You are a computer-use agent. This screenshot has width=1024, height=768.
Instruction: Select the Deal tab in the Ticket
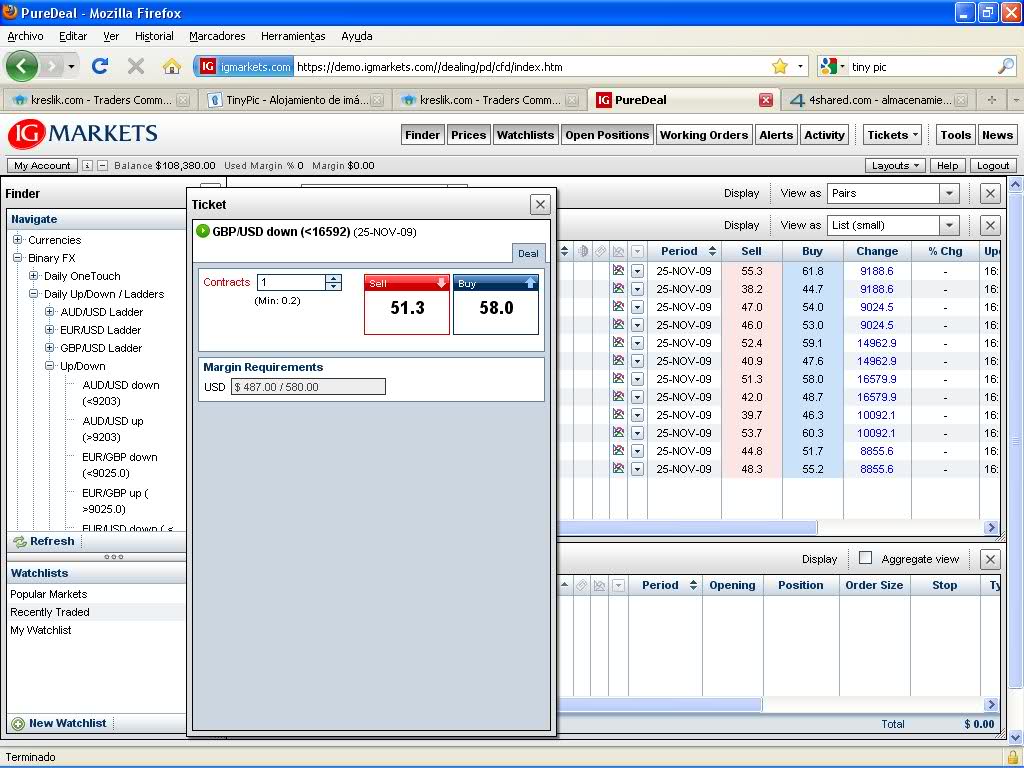coord(528,253)
